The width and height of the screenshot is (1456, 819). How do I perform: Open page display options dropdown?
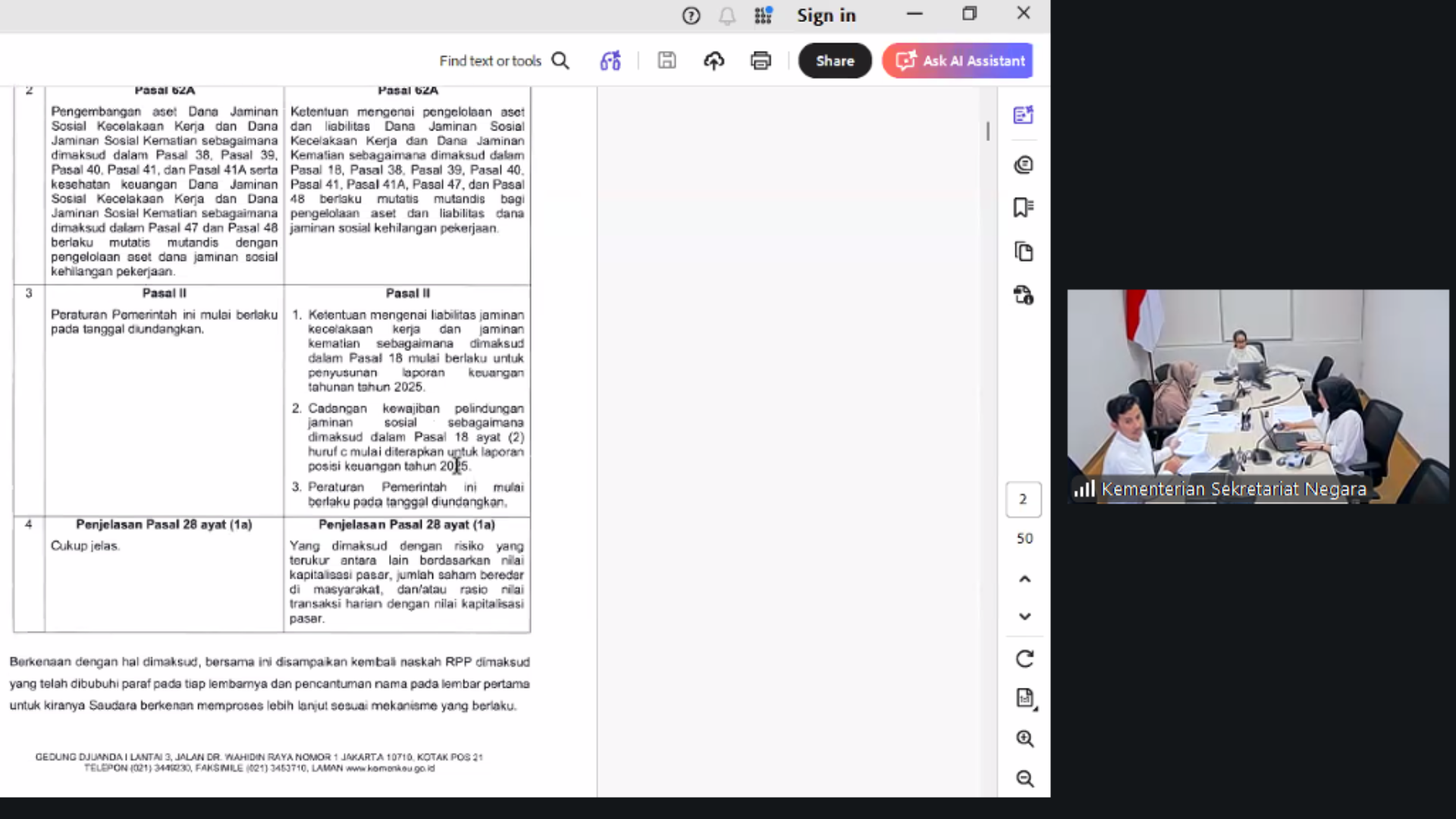point(1025,698)
